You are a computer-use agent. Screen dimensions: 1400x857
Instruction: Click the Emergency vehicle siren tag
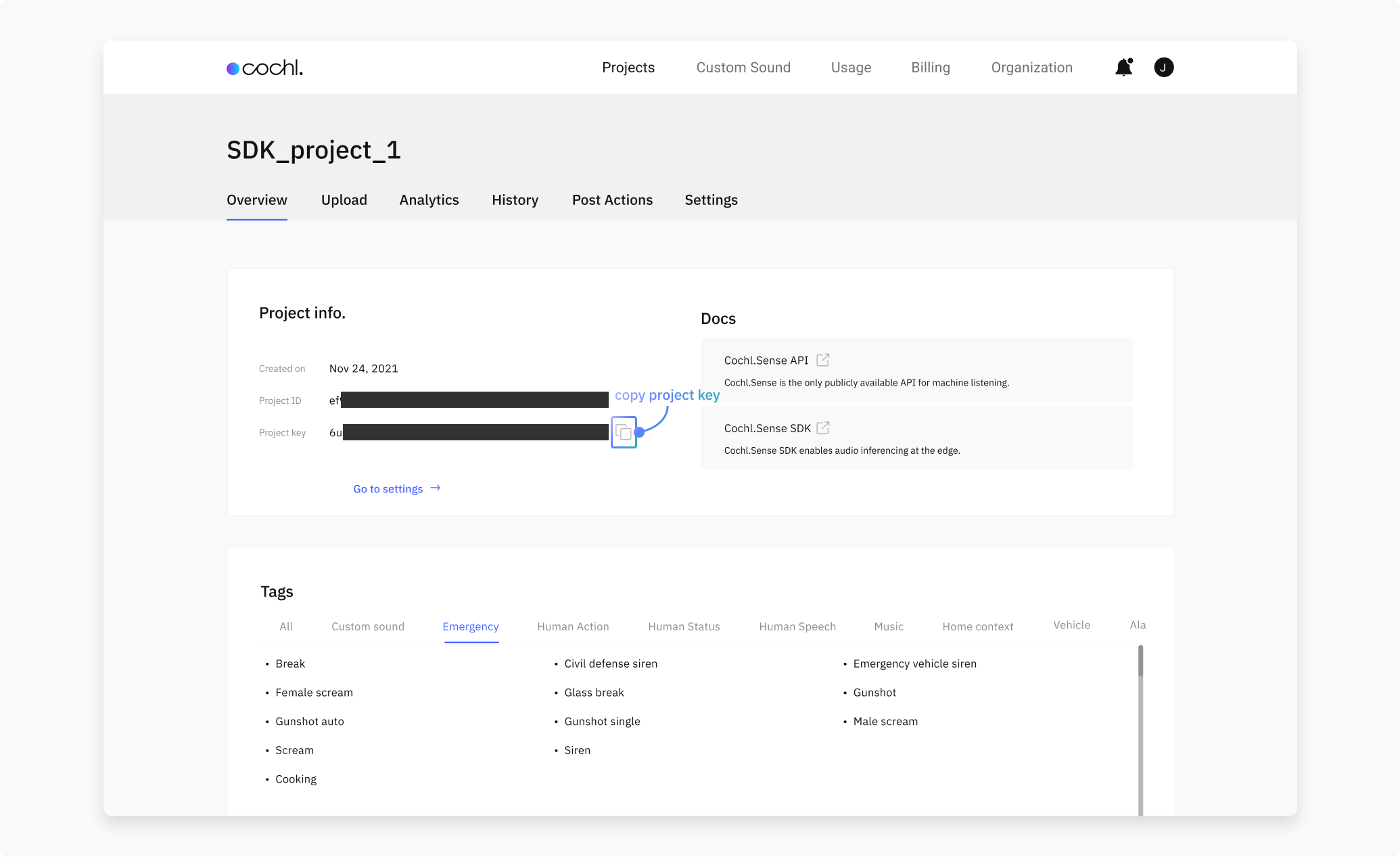pyautogui.click(x=914, y=664)
